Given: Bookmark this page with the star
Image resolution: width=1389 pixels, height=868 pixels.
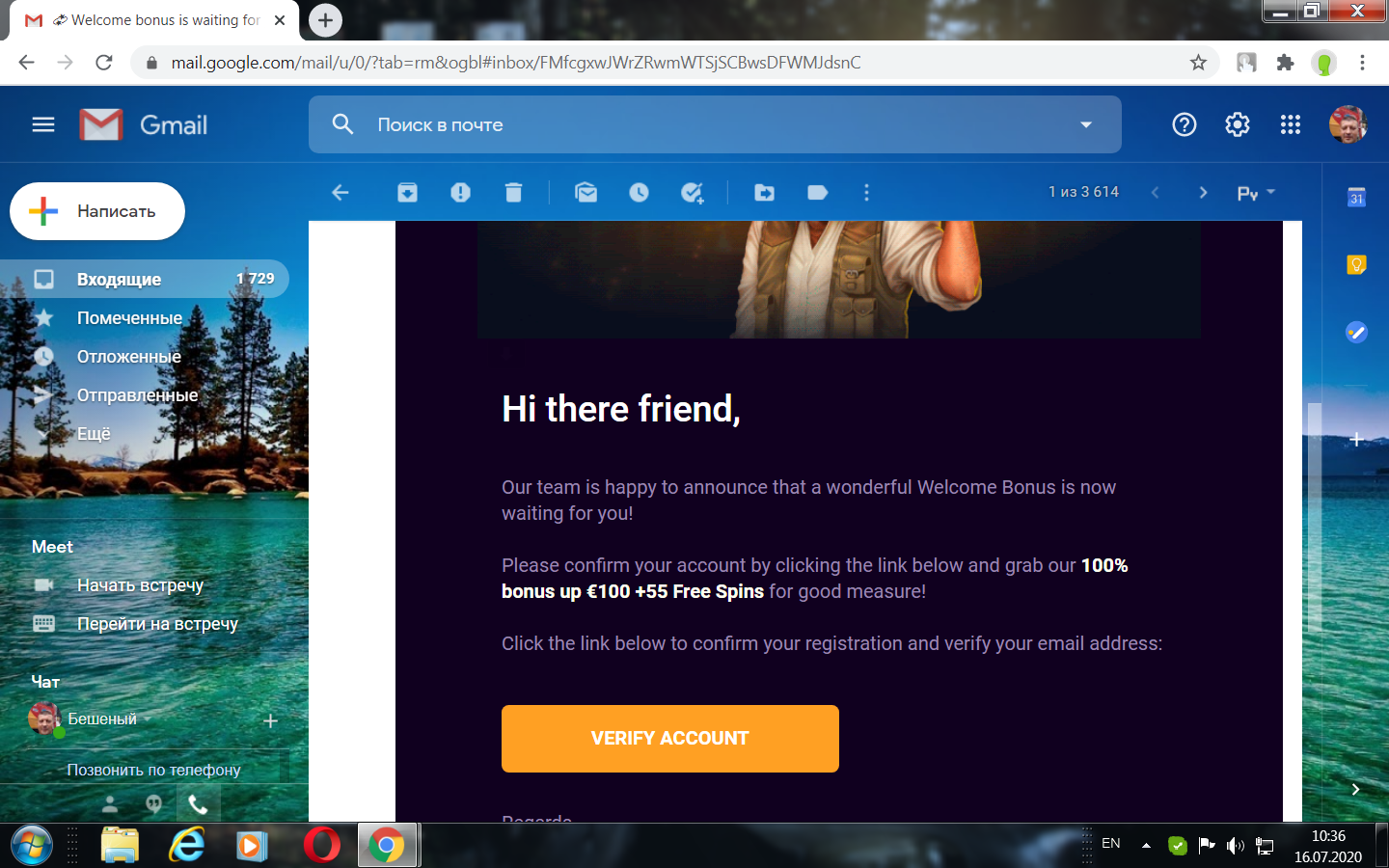Looking at the screenshot, I should pos(1198,63).
